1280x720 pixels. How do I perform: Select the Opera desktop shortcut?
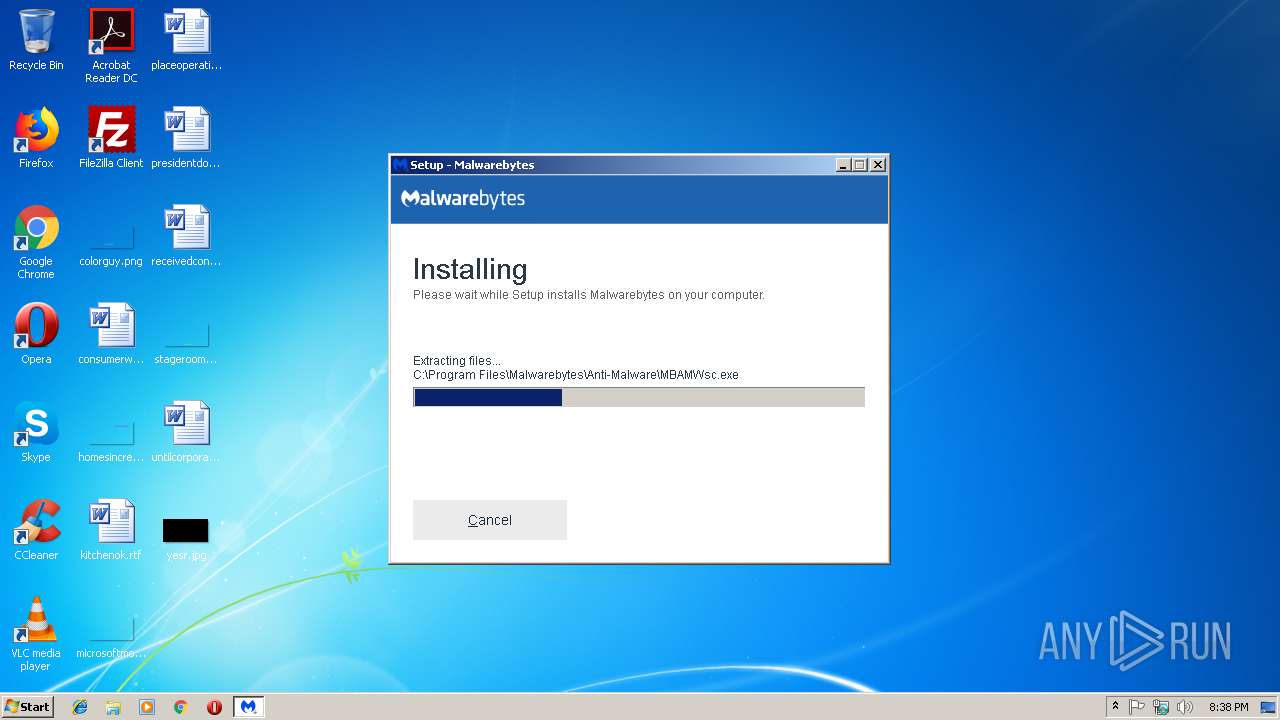coord(36,334)
